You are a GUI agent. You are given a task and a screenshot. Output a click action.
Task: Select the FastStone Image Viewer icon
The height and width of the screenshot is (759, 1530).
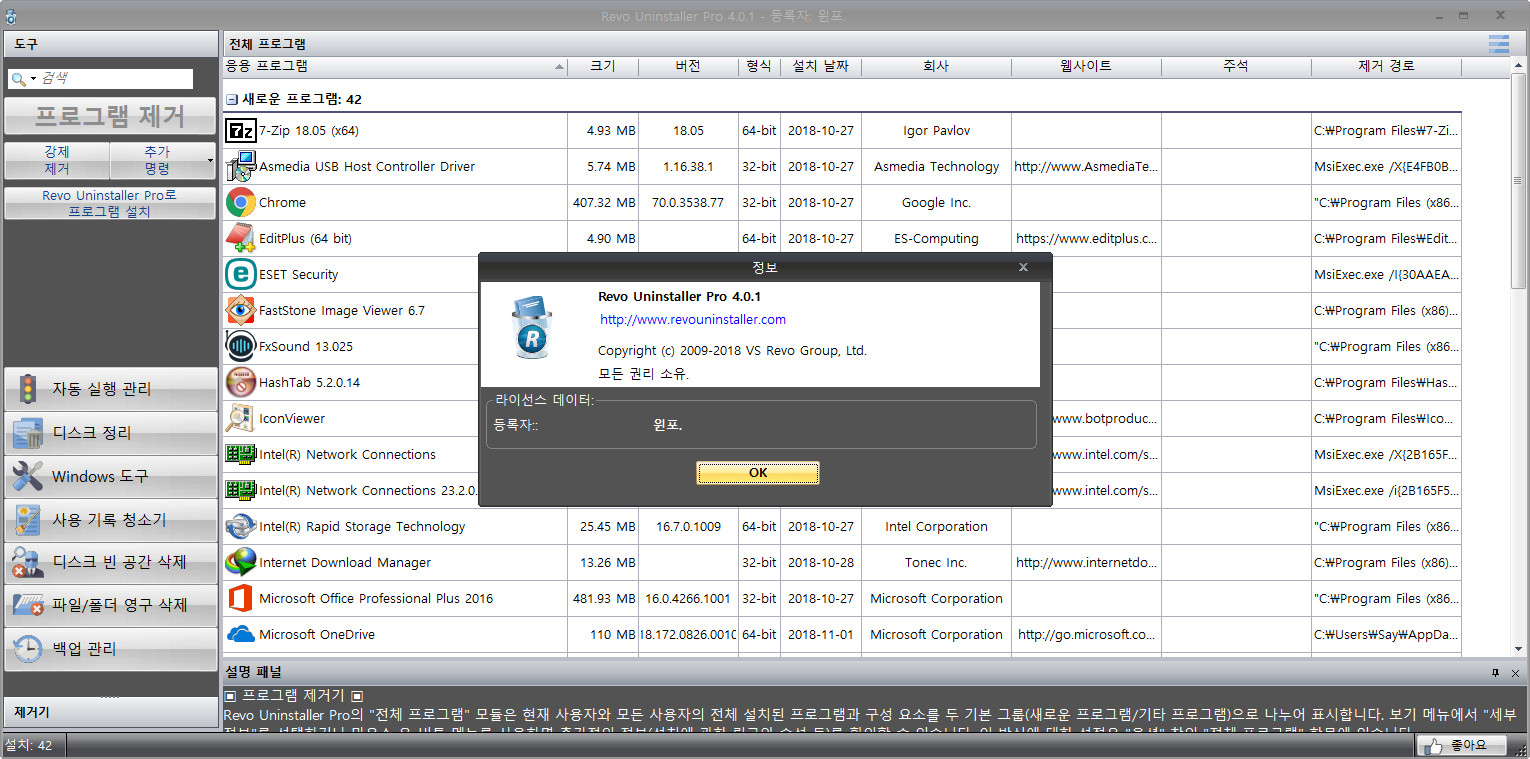[x=240, y=310]
